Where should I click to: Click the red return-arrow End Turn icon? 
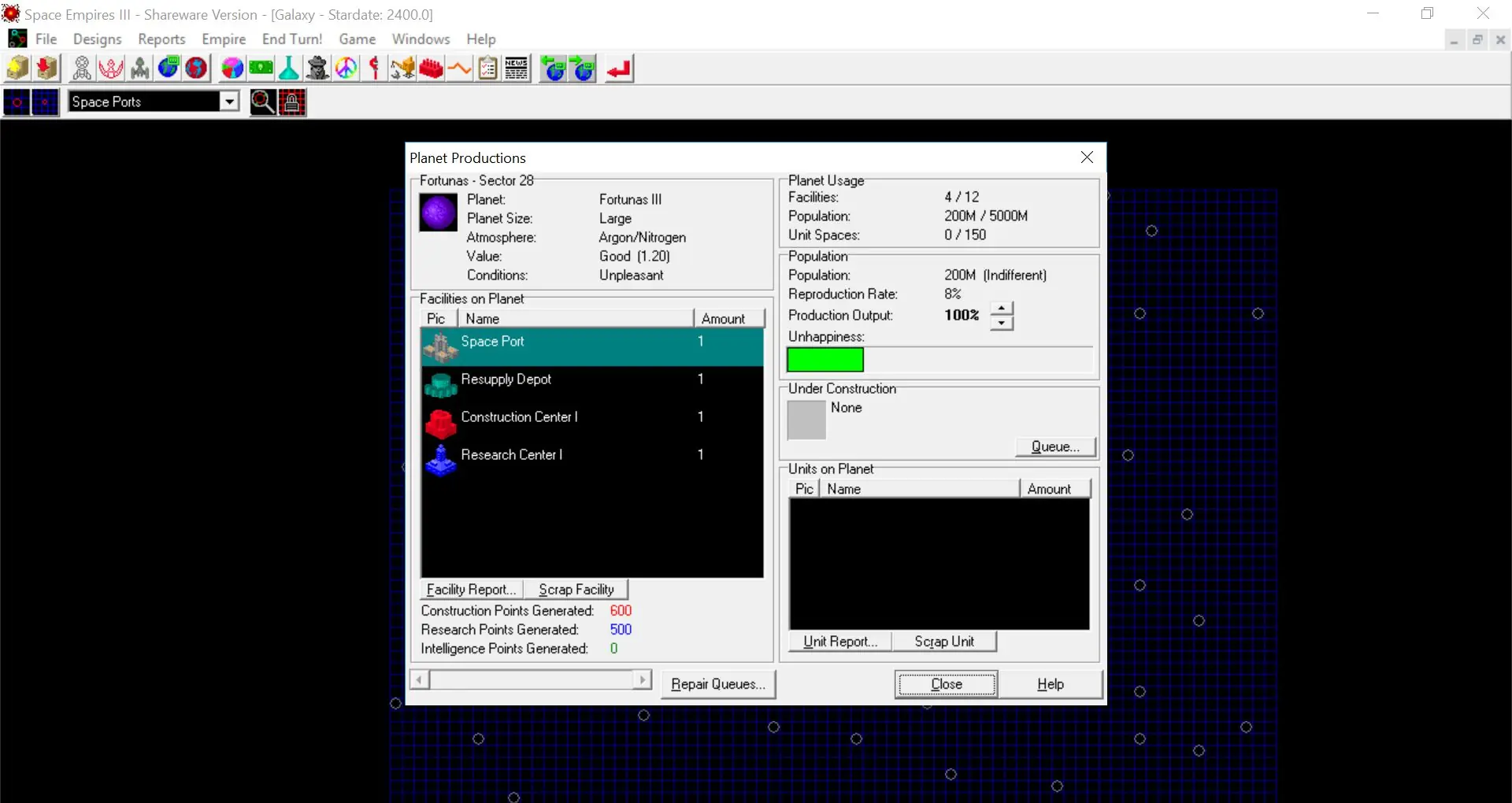[x=619, y=69]
